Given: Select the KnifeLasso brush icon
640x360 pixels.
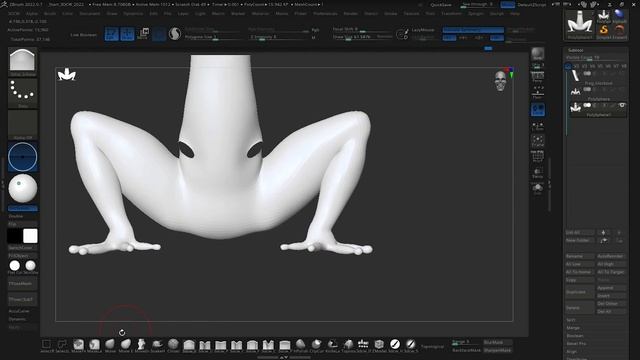Looking at the screenshot, I should pyautogui.click(x=332, y=344).
